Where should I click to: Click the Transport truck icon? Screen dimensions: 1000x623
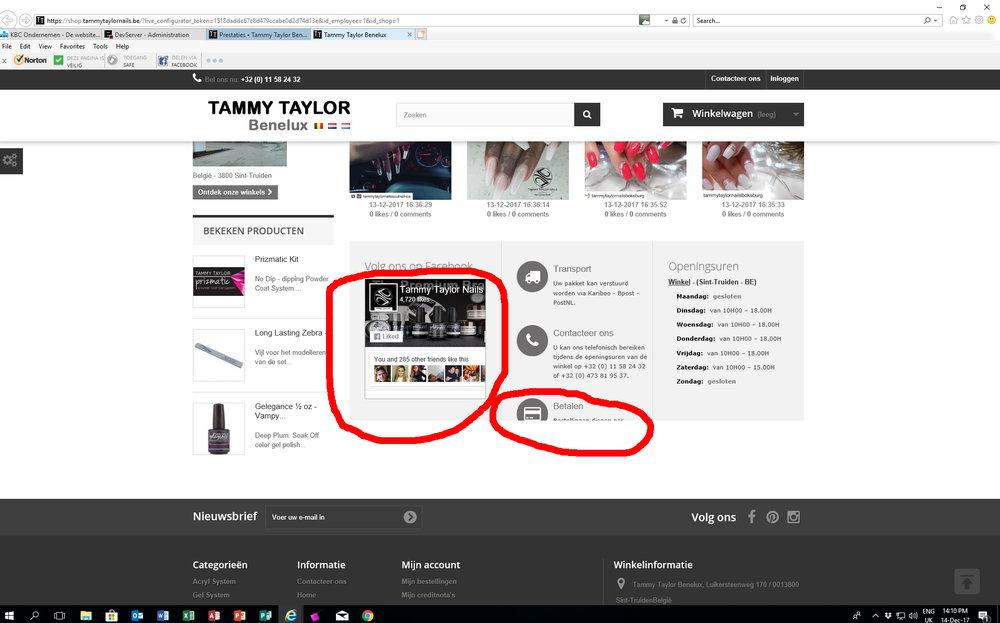point(532,277)
